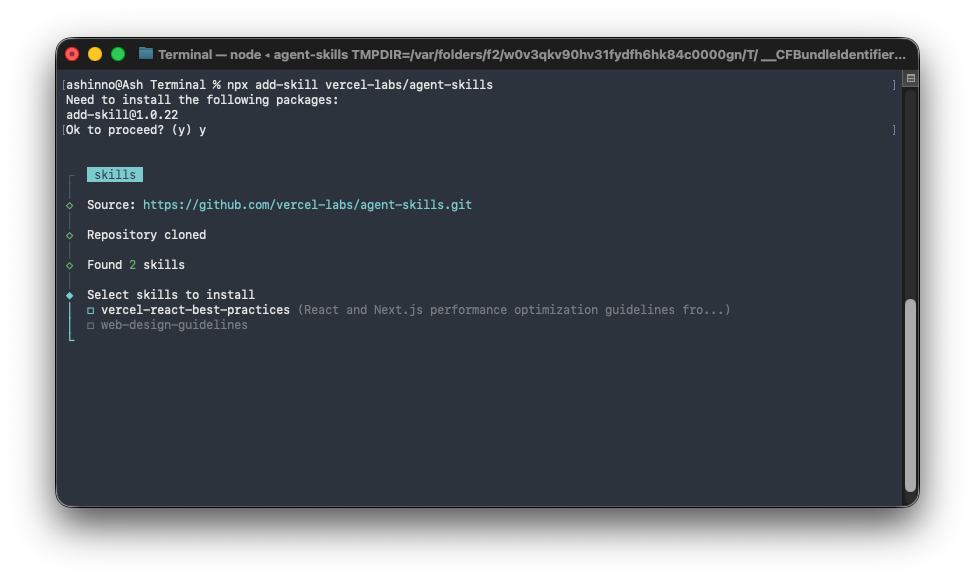Click the folder proxy icon in title bar
The image size is (975, 581).
coord(146,54)
